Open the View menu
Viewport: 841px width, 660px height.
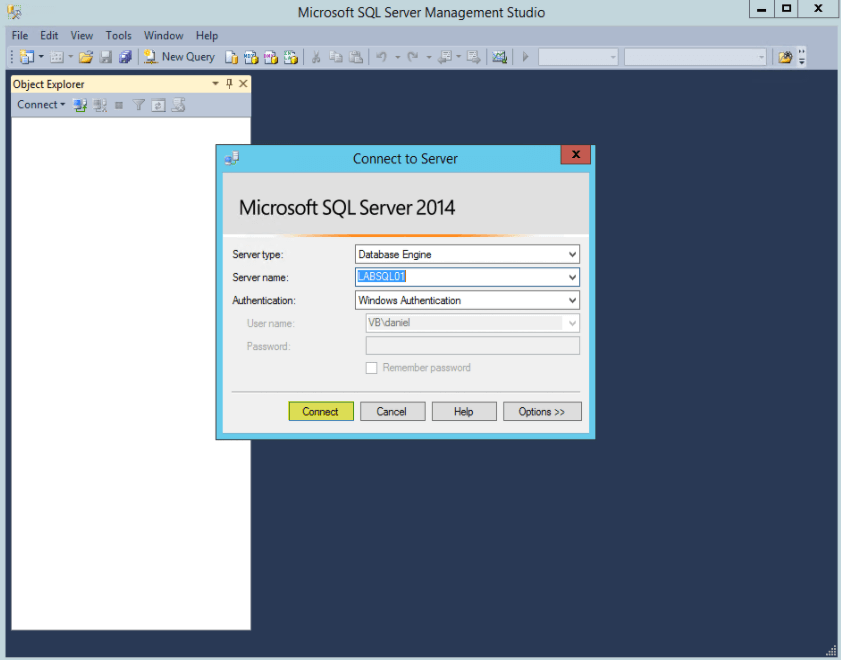click(81, 35)
